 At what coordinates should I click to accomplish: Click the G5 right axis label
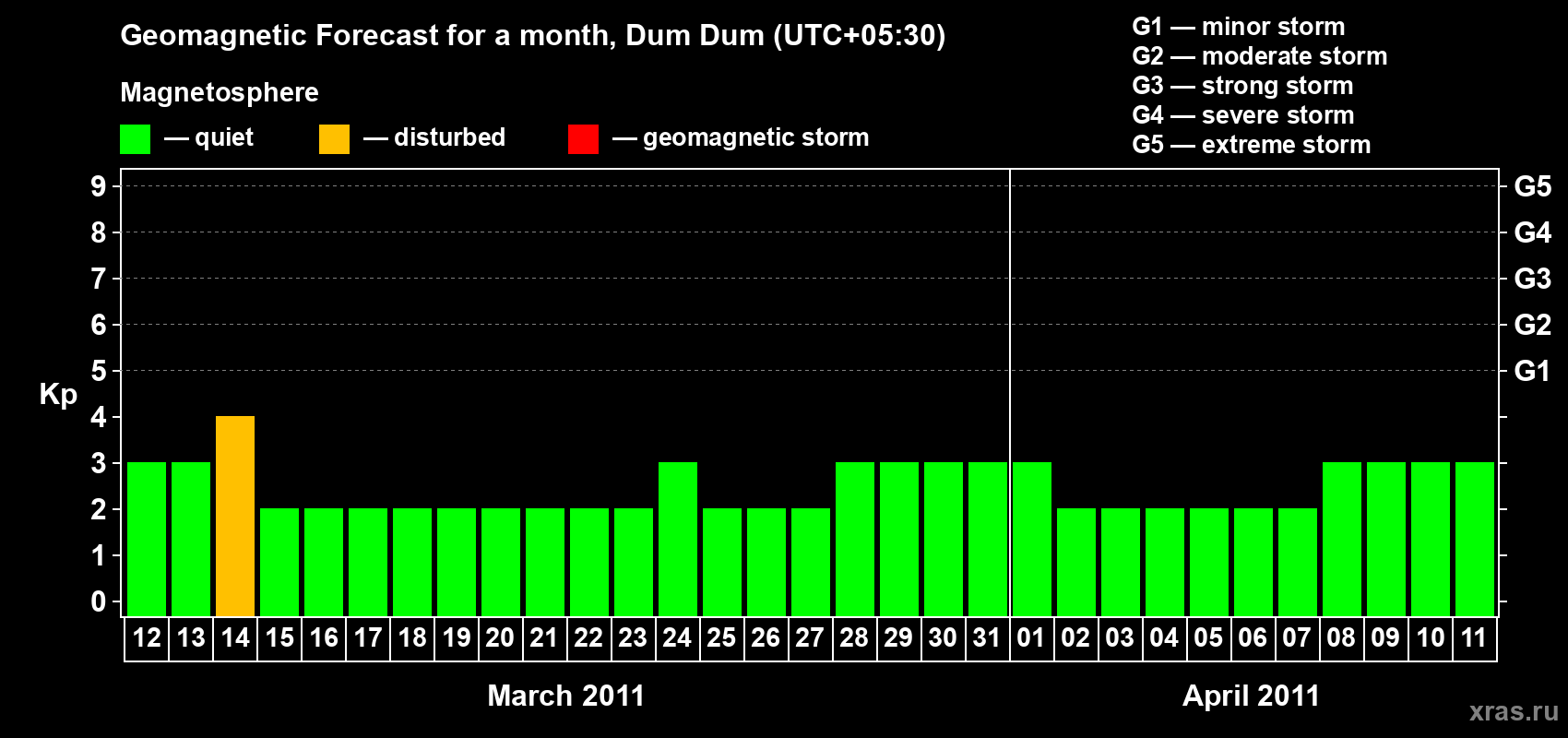1532,186
